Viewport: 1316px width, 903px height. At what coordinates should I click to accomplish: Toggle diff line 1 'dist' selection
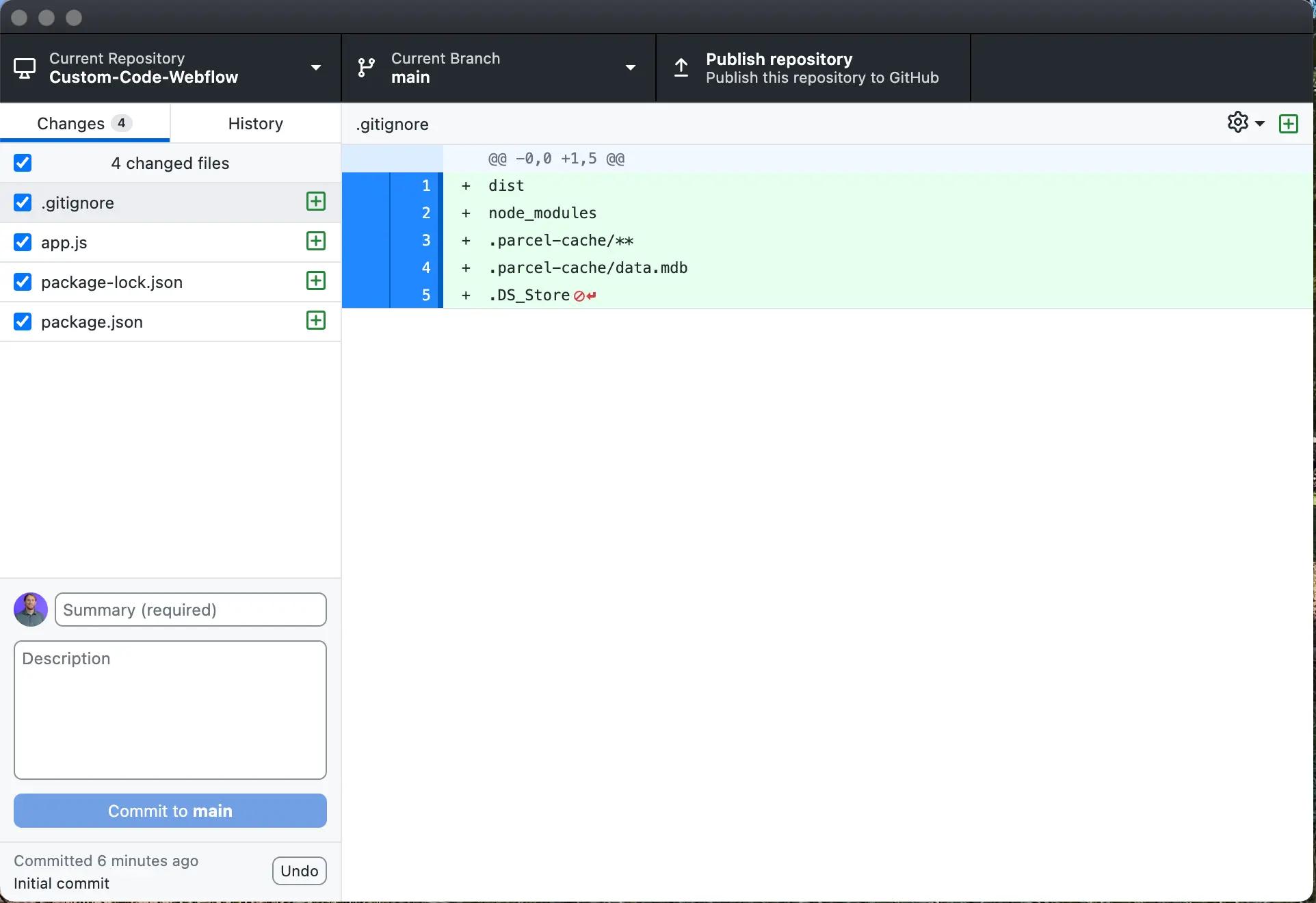click(393, 186)
